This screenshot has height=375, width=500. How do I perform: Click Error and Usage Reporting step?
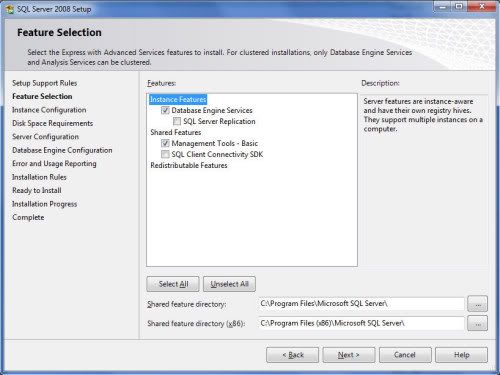pos(54,164)
